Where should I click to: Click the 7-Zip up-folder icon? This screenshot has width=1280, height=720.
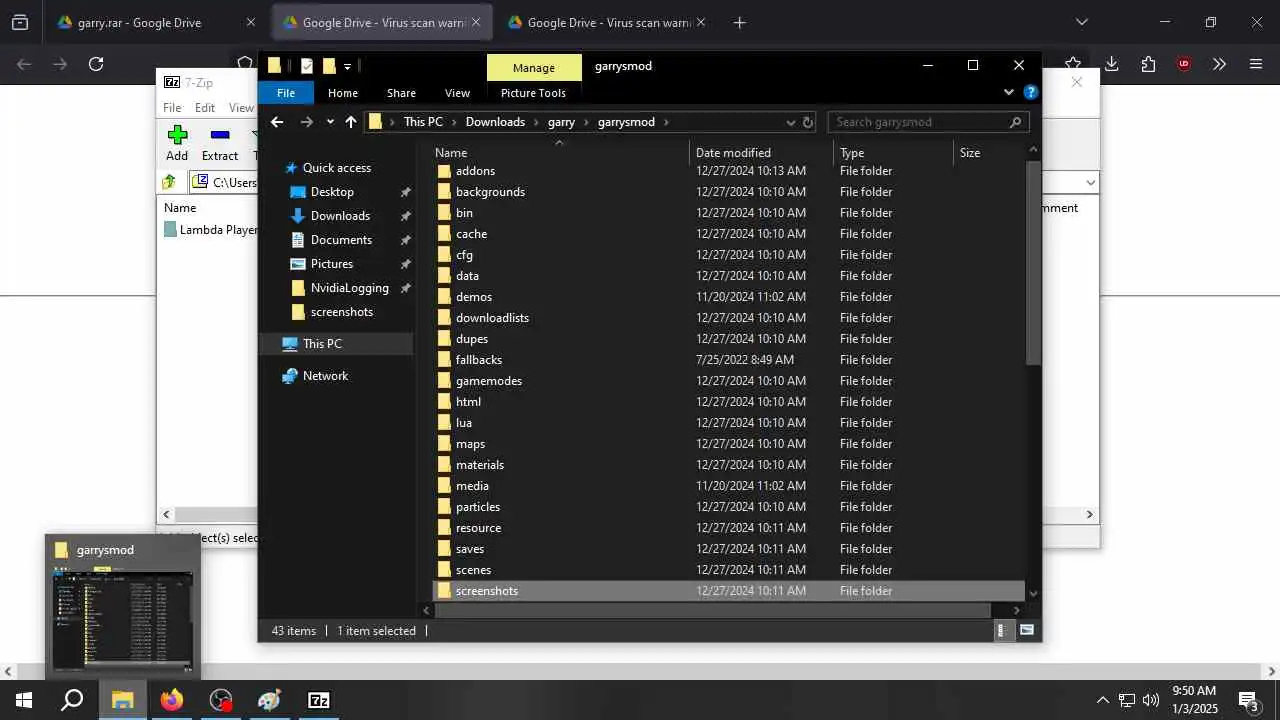[169, 182]
